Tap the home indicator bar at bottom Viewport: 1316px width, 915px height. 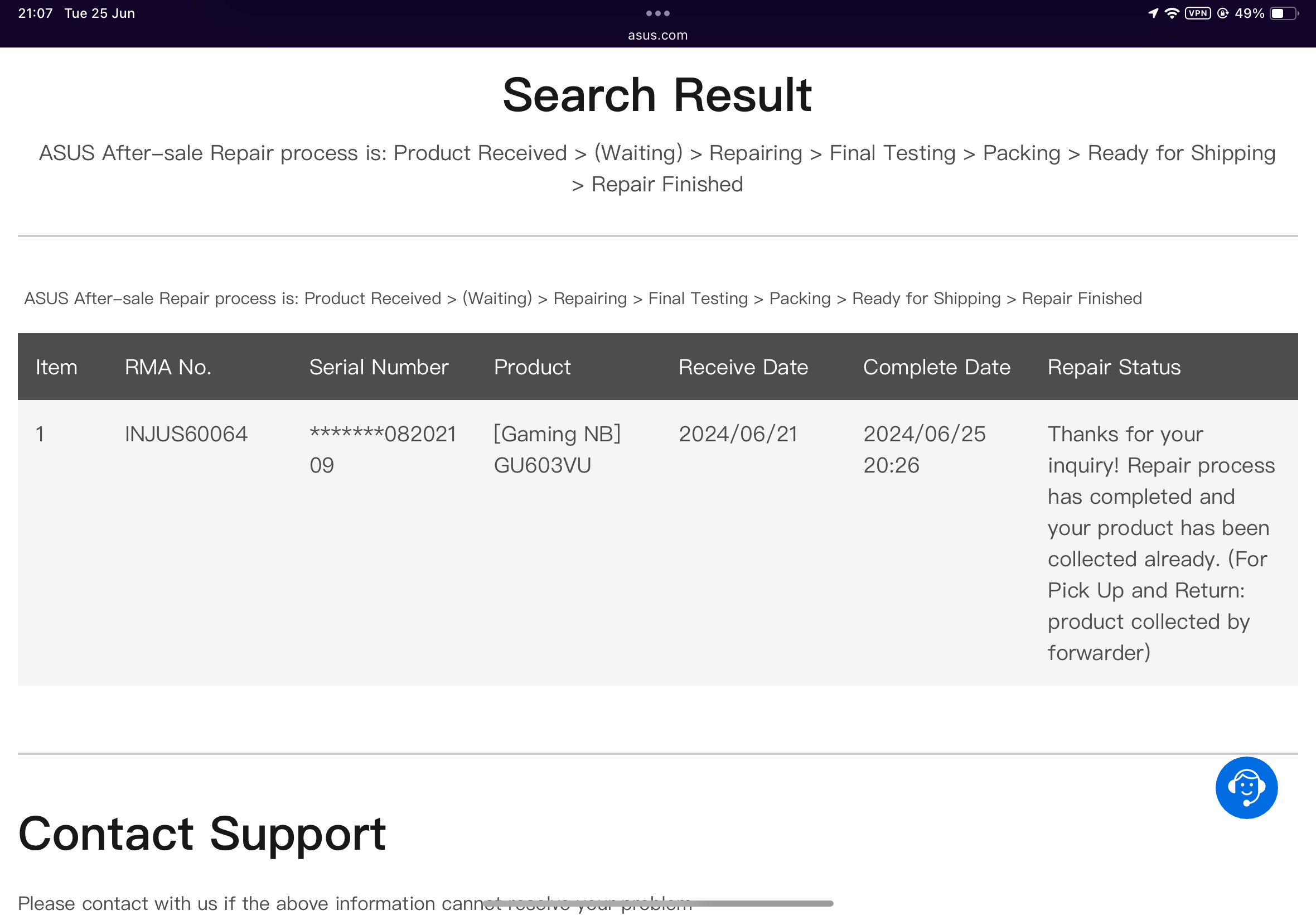tap(657, 903)
